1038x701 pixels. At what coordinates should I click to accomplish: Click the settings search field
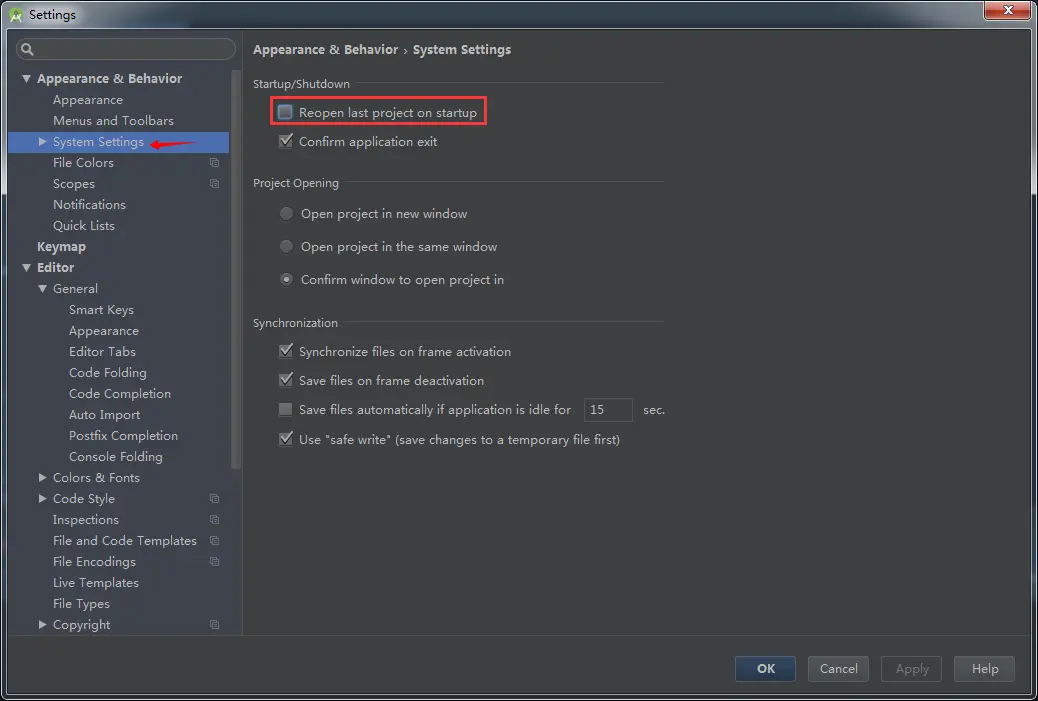(x=126, y=49)
